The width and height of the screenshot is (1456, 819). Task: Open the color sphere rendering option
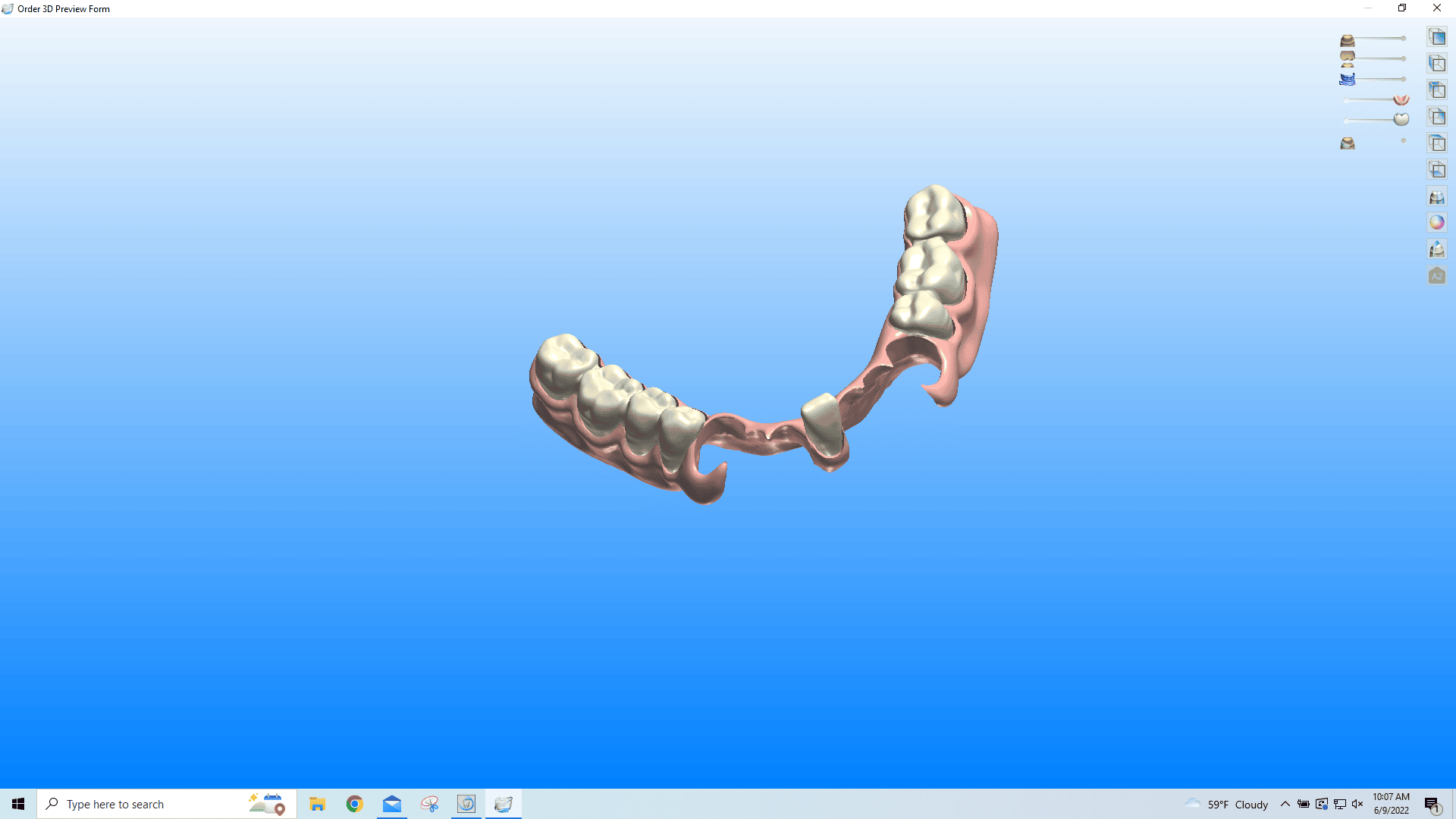point(1437,222)
